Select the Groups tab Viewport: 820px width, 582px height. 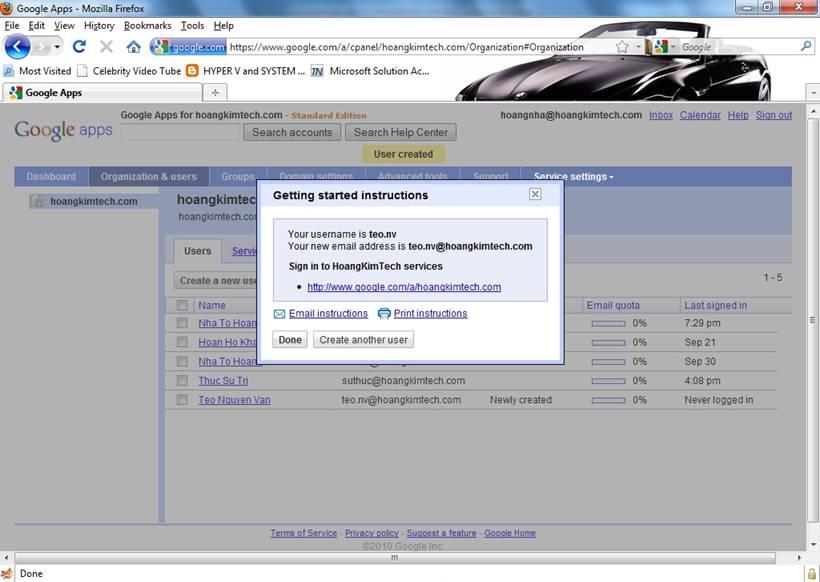point(238,177)
